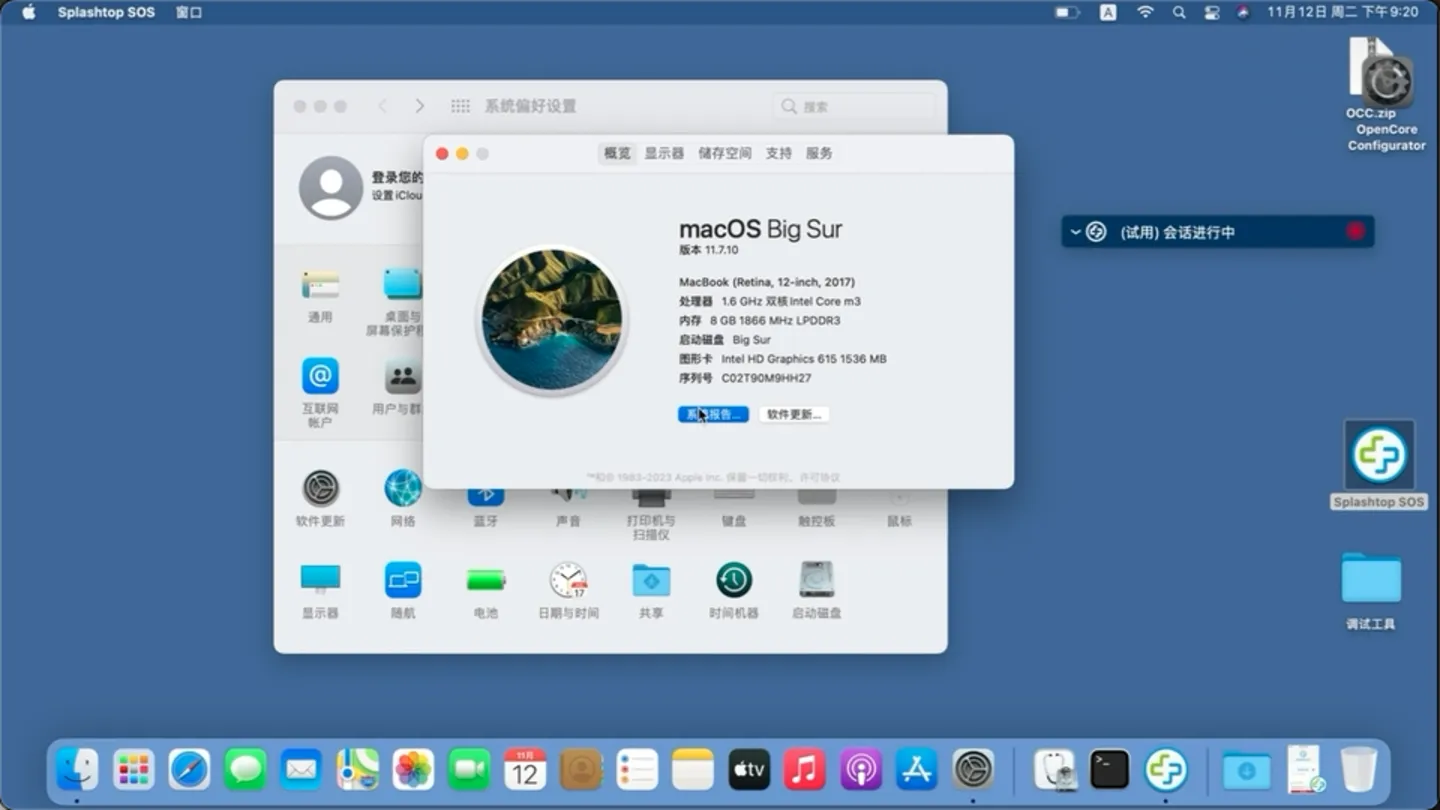Collapse the Splashtop session bar chevron
This screenshot has height=810, width=1440.
coord(1077,231)
